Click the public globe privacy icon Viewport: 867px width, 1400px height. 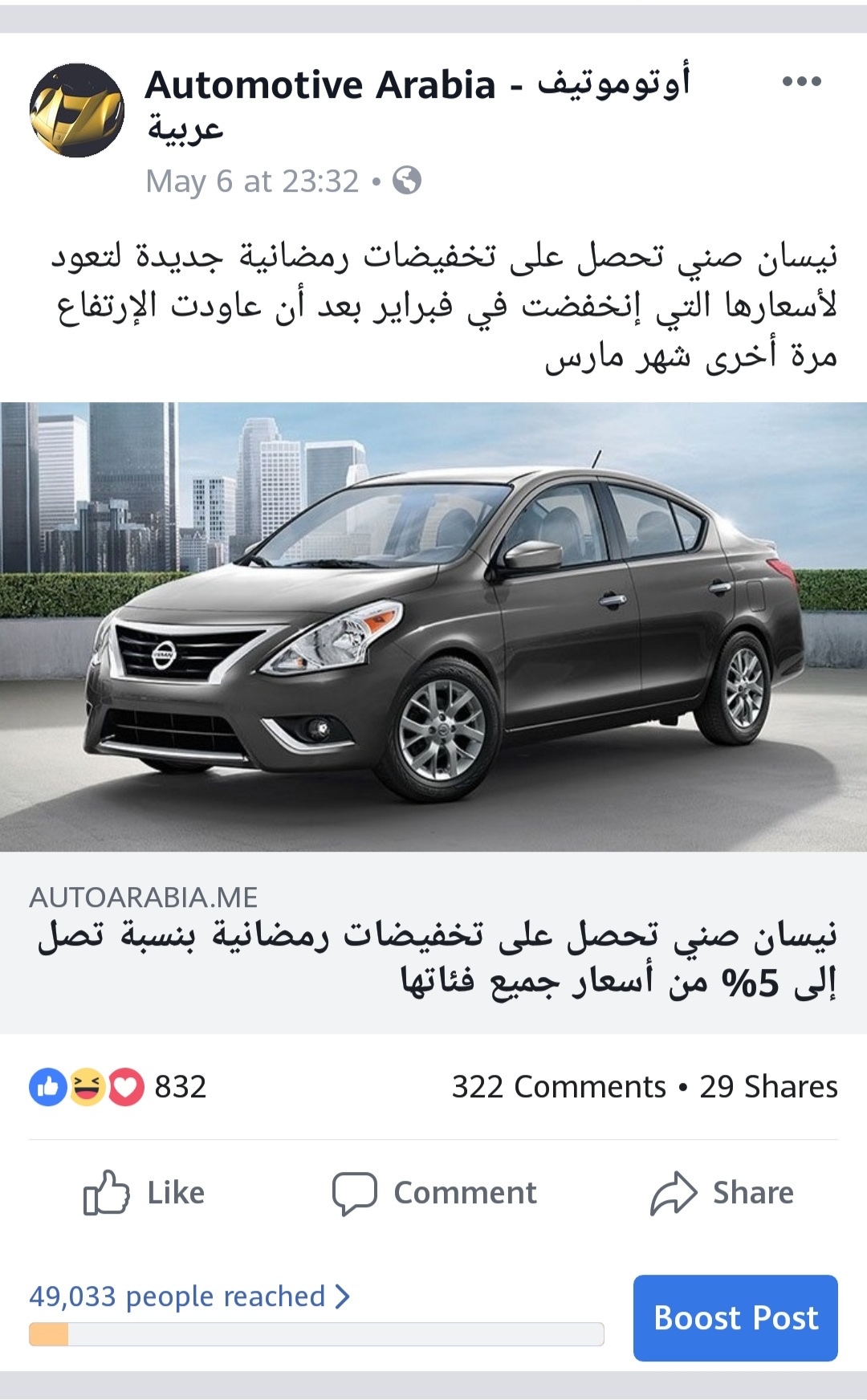coord(407,181)
